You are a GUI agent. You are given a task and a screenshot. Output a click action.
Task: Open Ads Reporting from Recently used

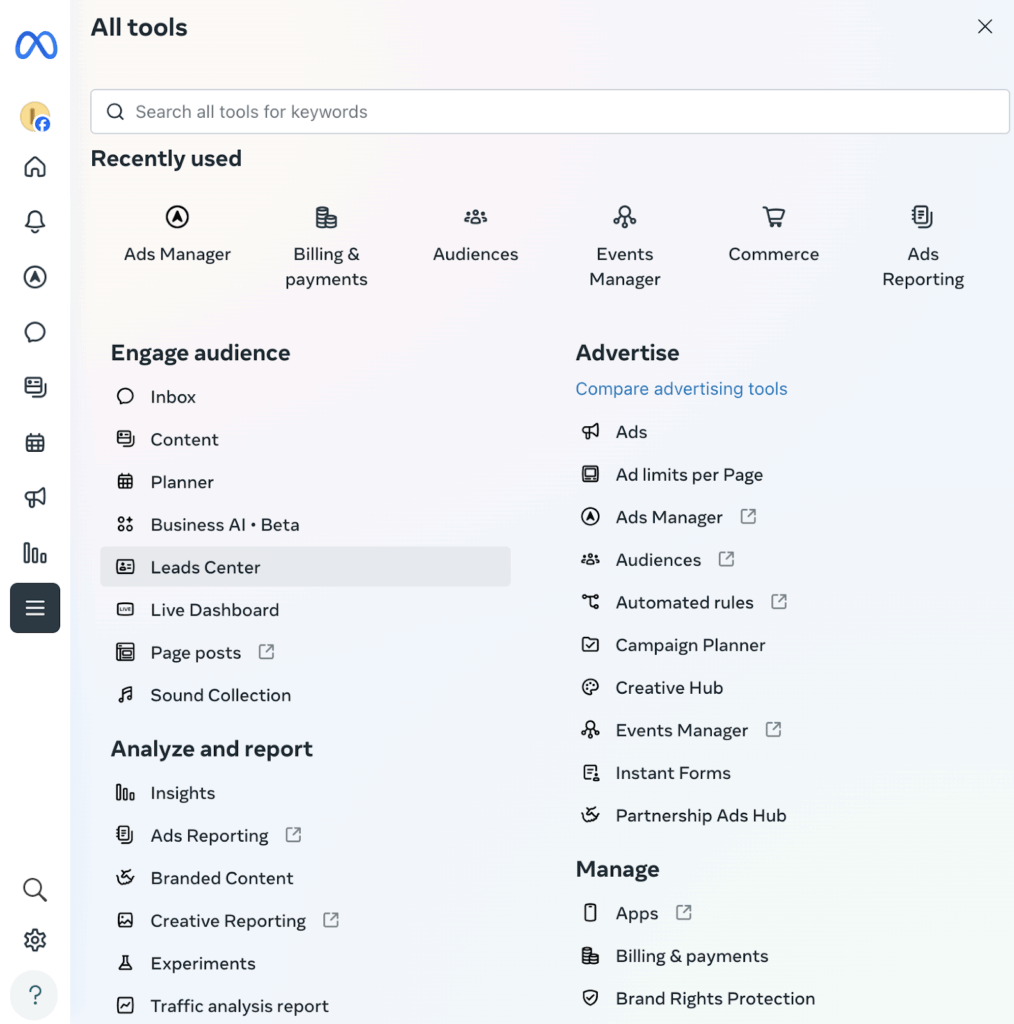click(x=923, y=246)
